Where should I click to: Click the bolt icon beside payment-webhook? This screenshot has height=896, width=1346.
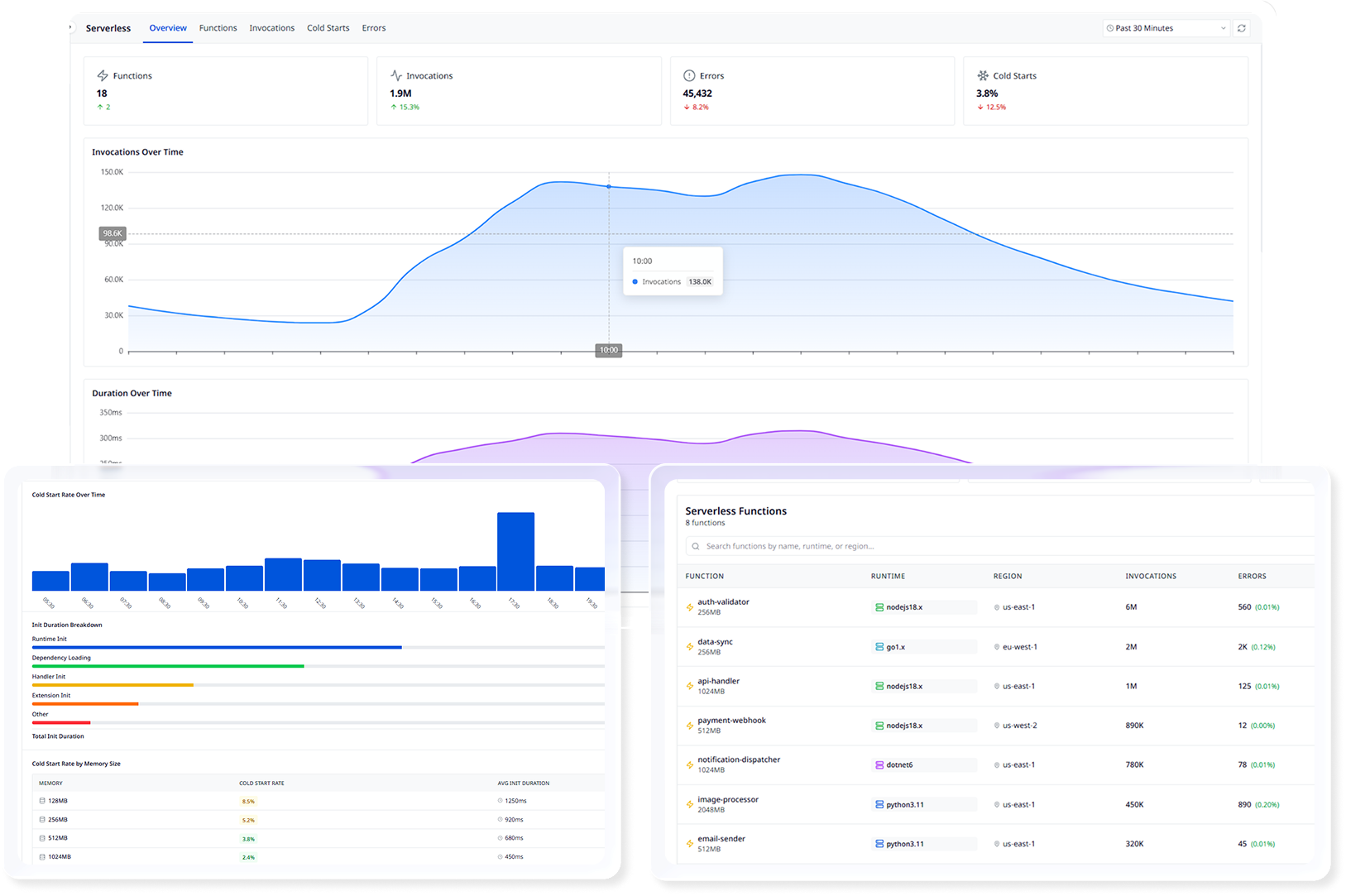(690, 726)
